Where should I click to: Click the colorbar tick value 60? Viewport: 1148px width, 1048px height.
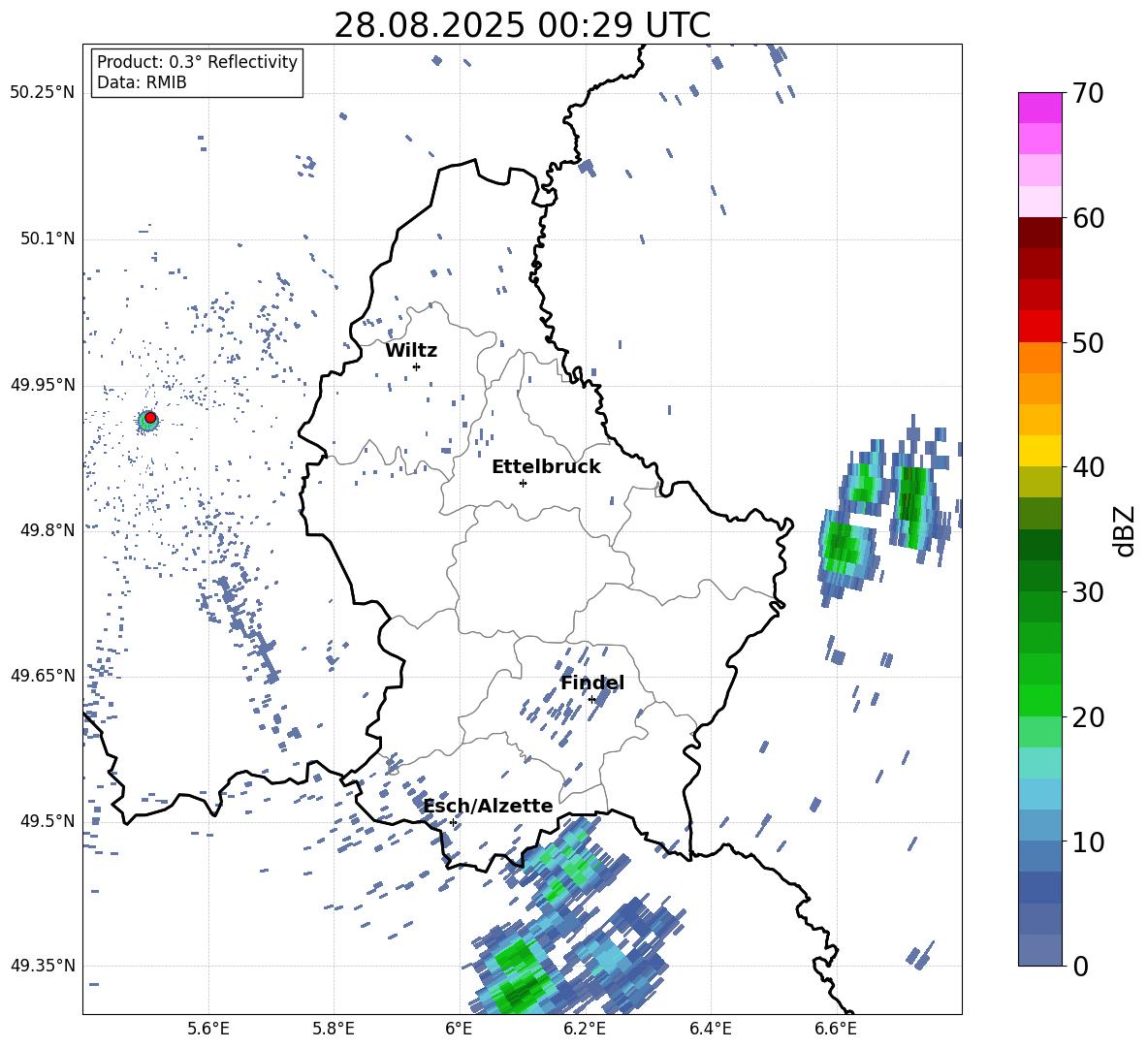click(1088, 218)
